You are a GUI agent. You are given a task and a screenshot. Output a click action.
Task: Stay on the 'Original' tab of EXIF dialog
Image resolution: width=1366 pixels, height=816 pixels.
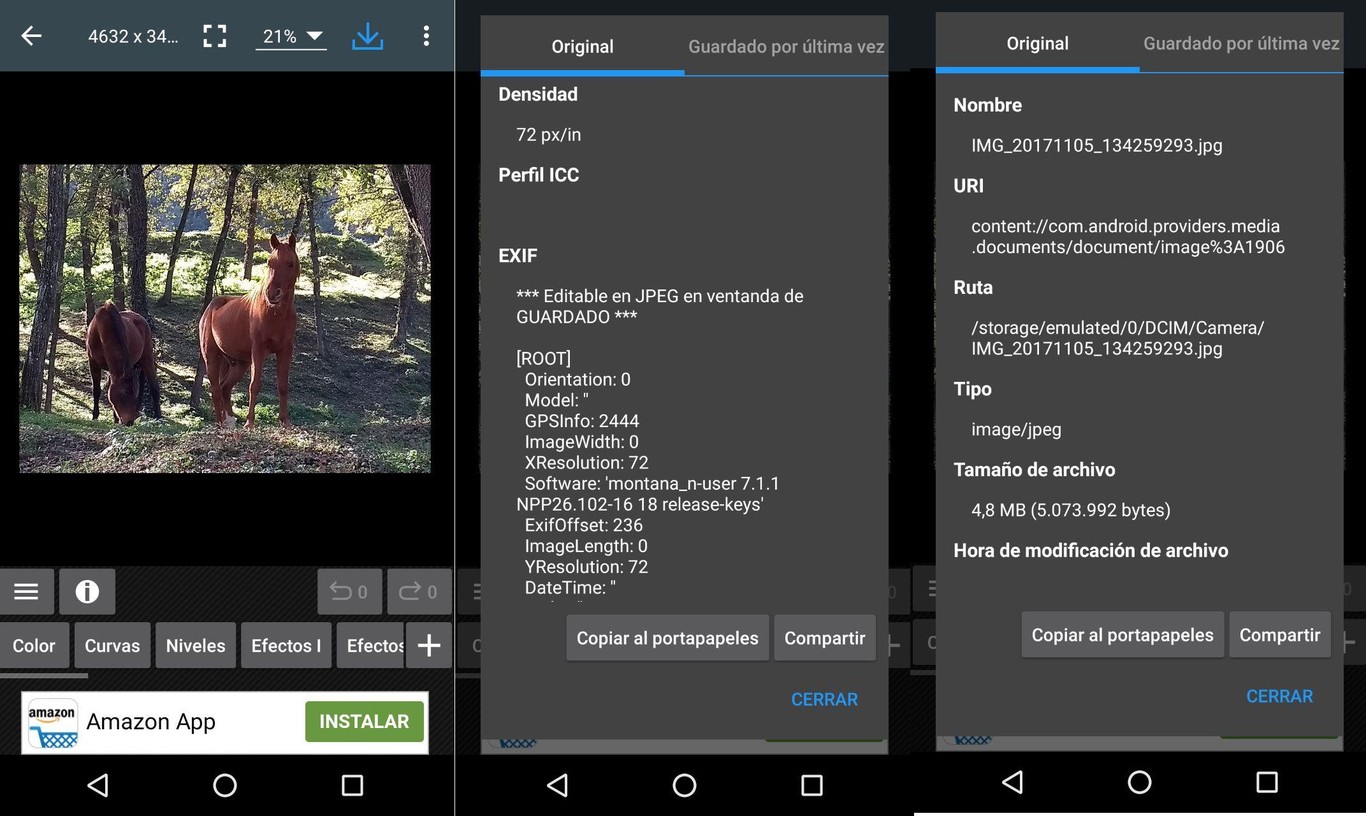[582, 46]
